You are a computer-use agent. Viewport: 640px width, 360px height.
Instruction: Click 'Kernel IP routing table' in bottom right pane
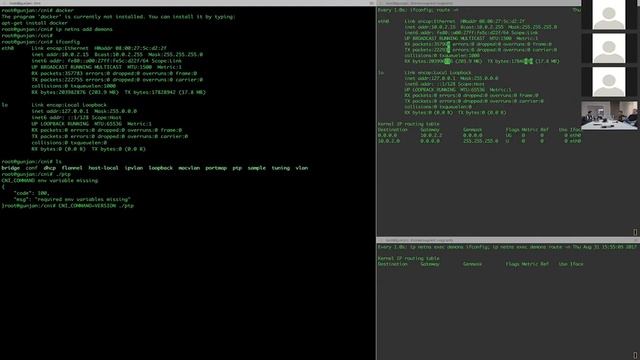point(409,258)
